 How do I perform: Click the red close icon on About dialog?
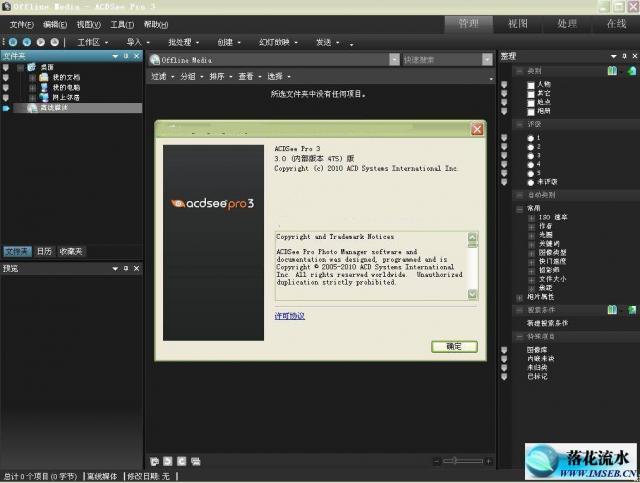point(477,129)
